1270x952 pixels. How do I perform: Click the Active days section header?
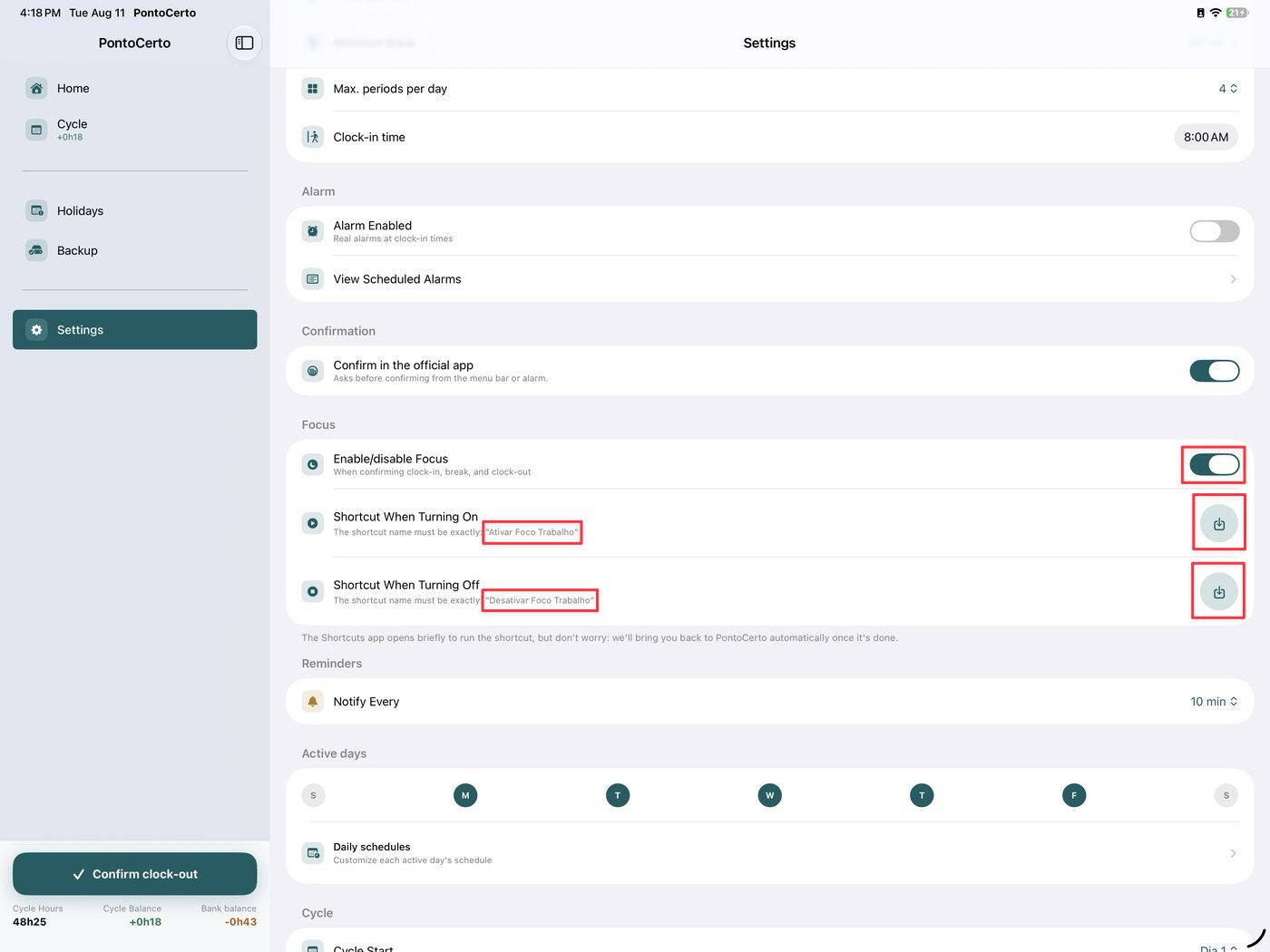pyautogui.click(x=334, y=753)
